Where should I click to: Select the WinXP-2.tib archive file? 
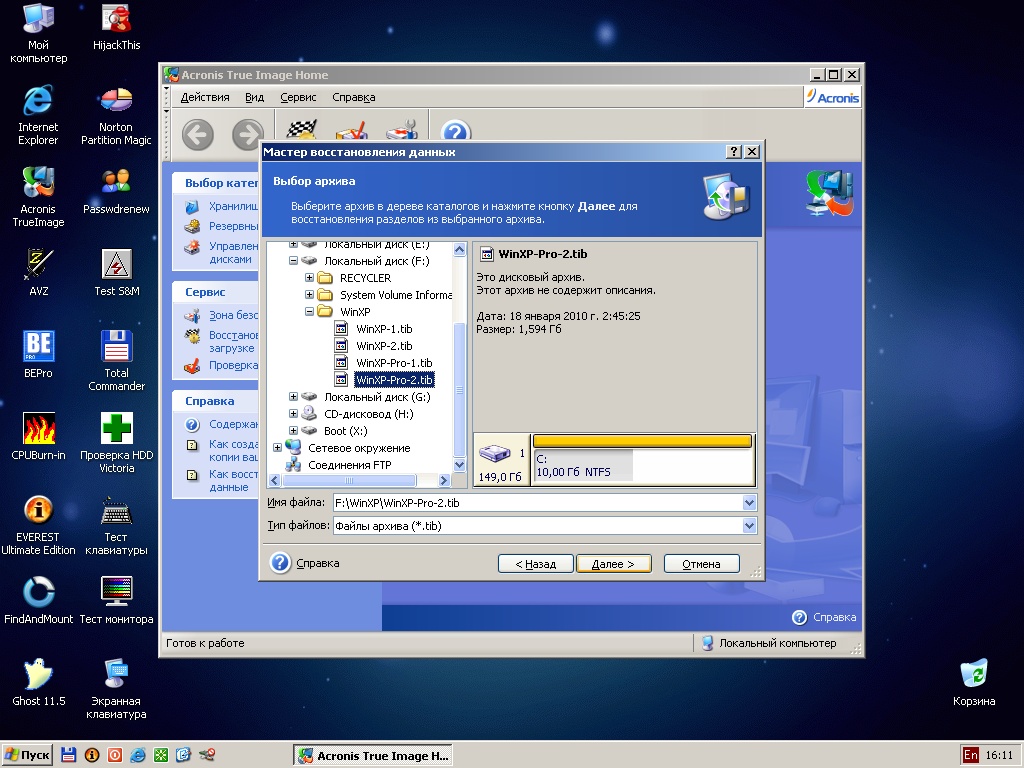(384, 345)
